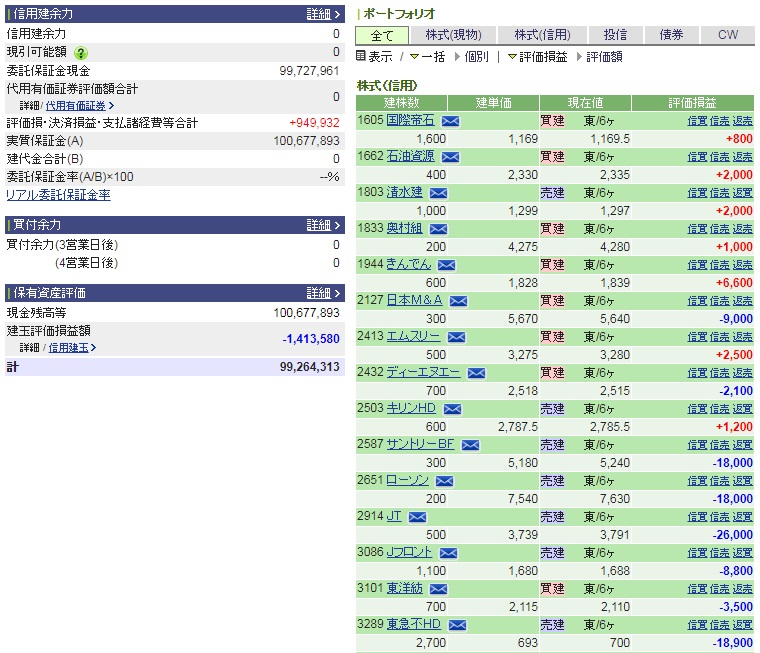Click the mail icon beside 東急不HD

point(457,625)
